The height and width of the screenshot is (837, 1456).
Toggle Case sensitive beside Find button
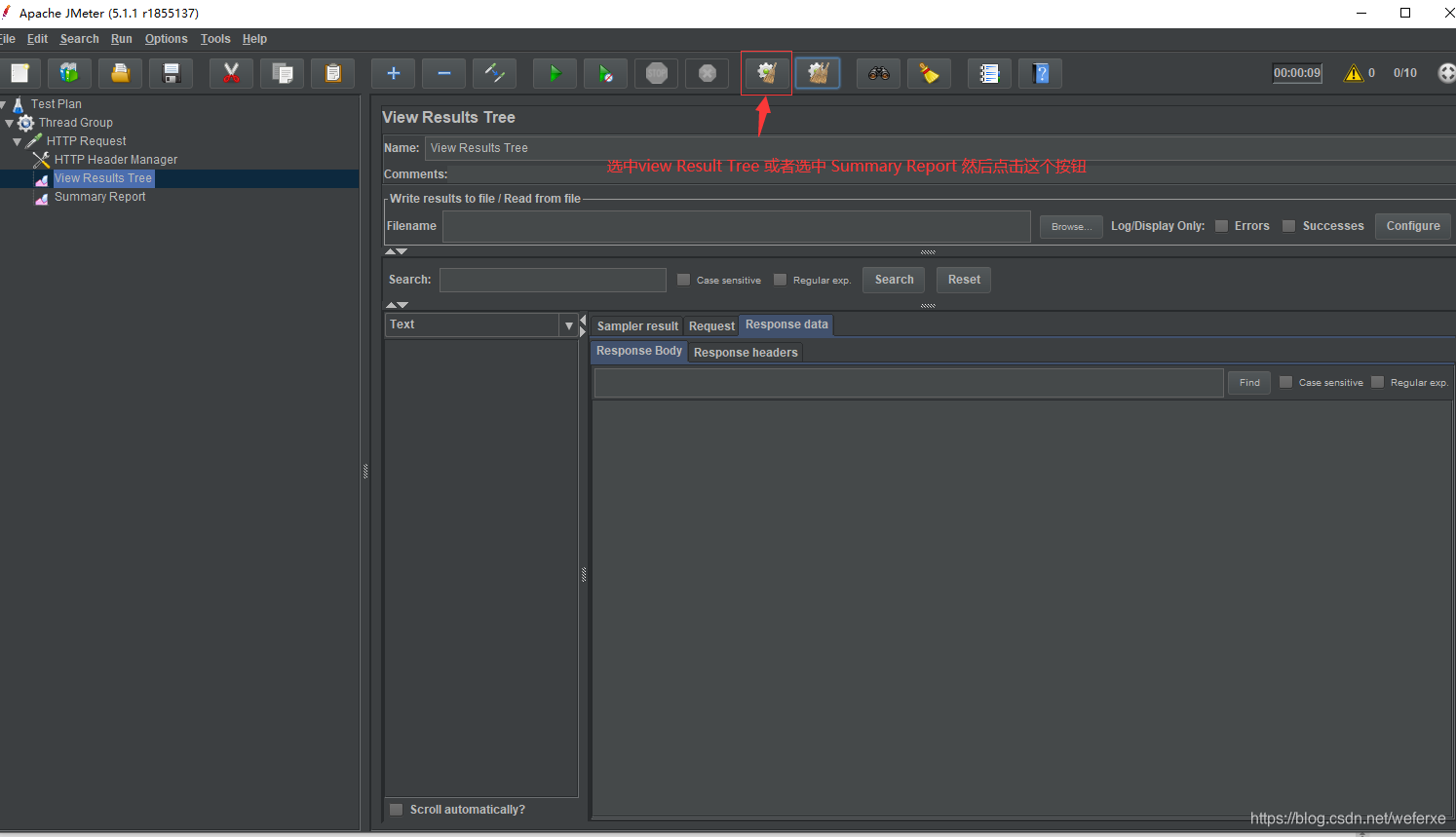click(1285, 382)
